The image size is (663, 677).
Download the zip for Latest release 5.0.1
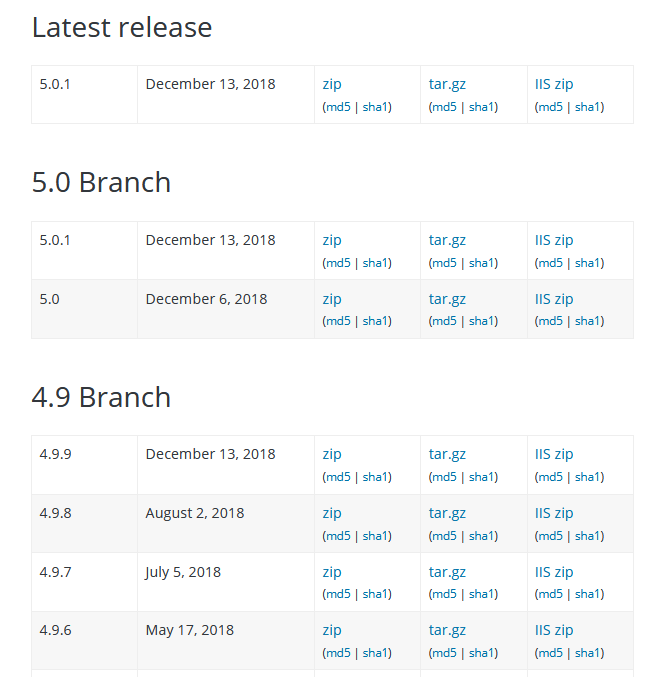point(332,84)
